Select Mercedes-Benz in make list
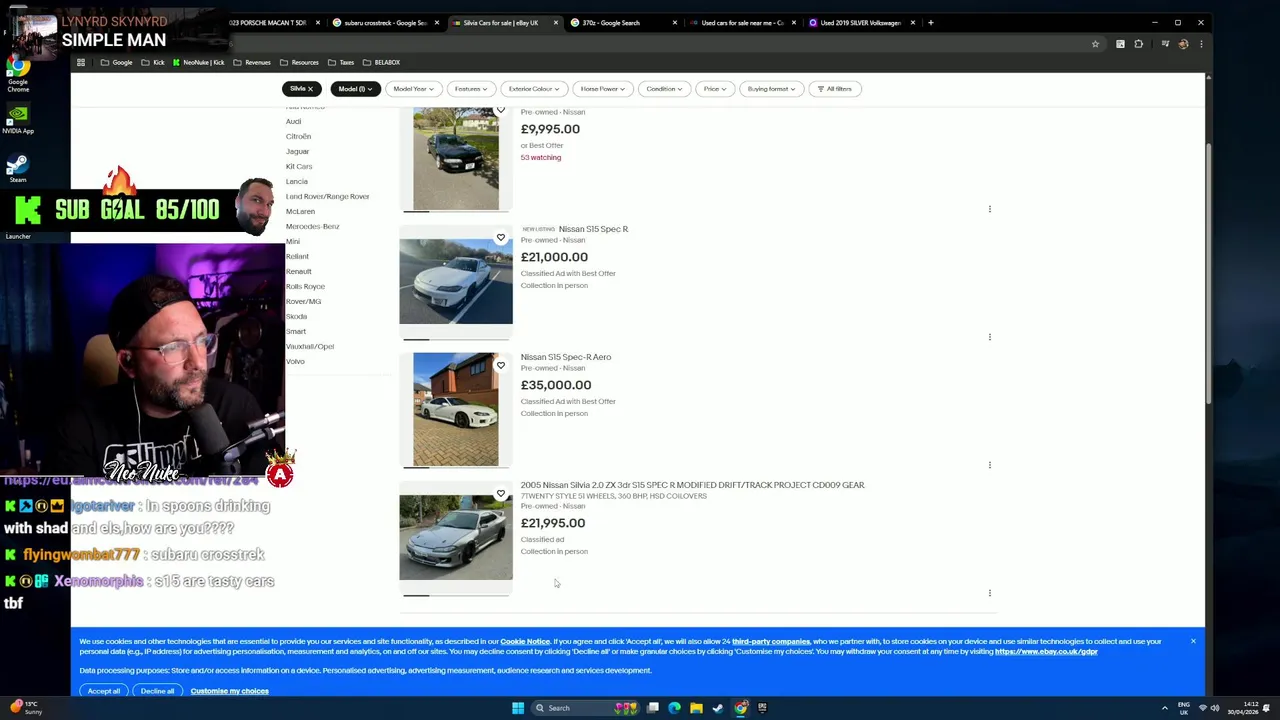The width and height of the screenshot is (1280, 720). point(312,226)
